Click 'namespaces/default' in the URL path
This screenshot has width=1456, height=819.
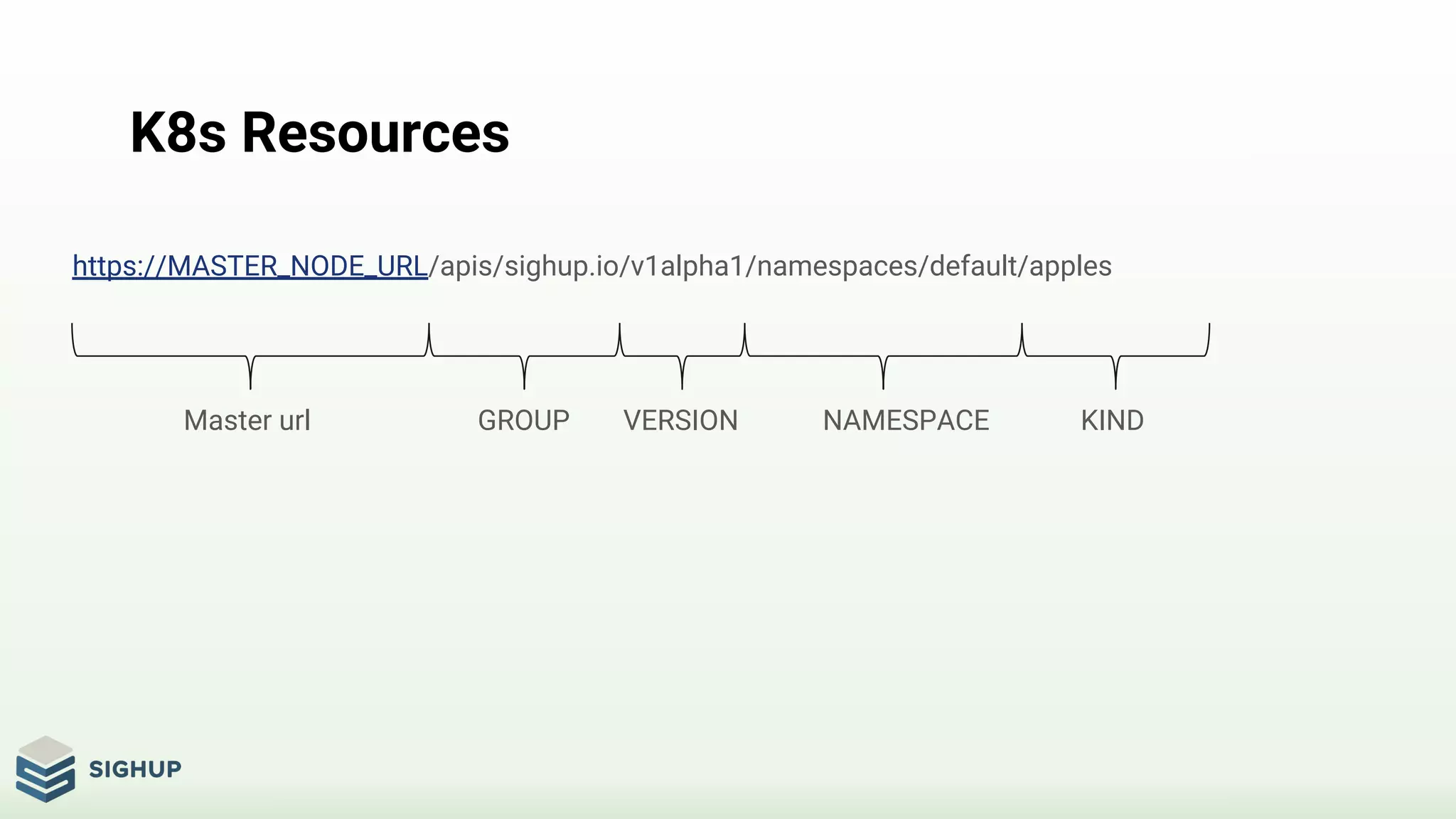click(887, 267)
